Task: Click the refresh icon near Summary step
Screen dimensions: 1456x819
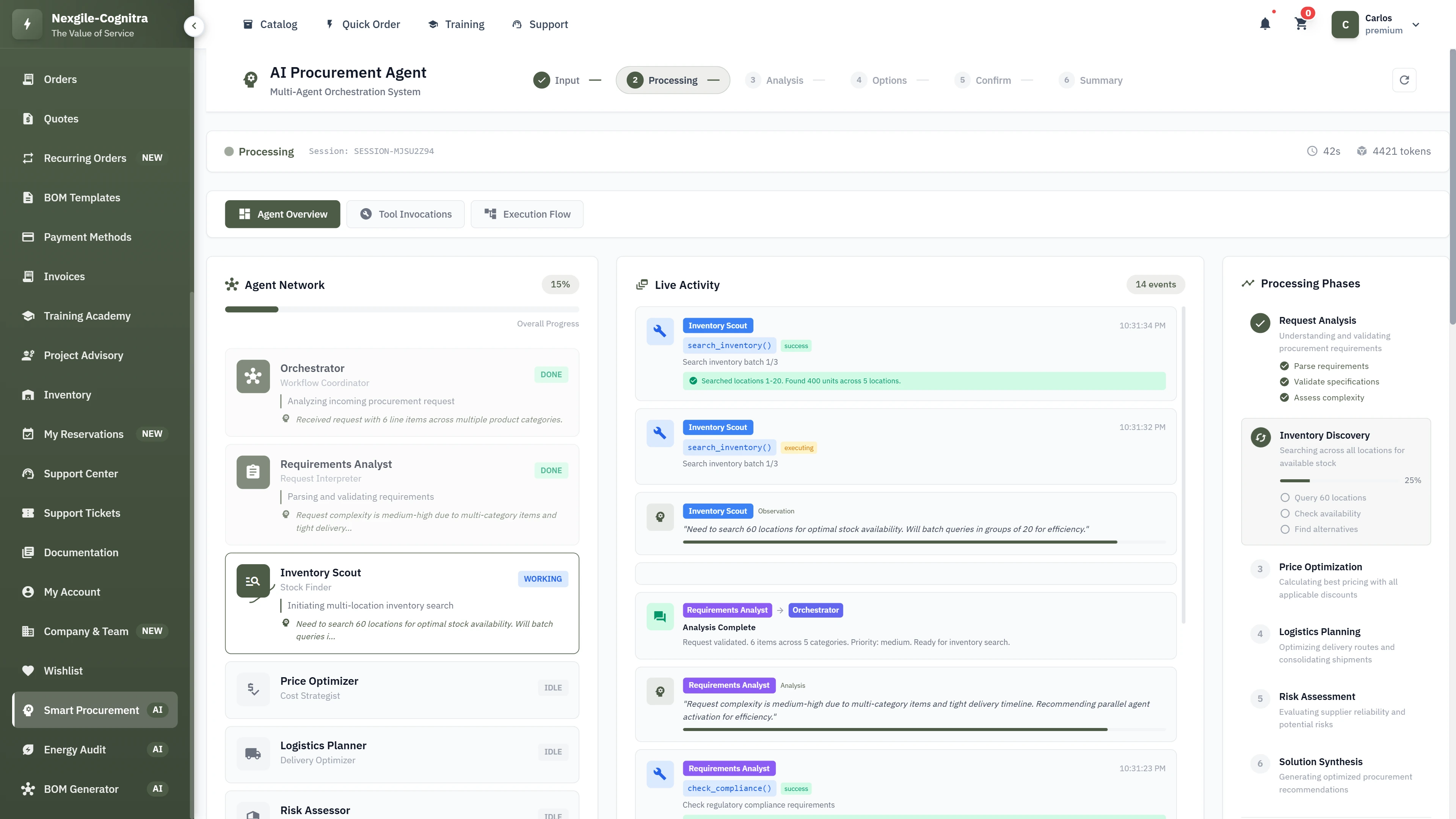Action: click(x=1404, y=80)
